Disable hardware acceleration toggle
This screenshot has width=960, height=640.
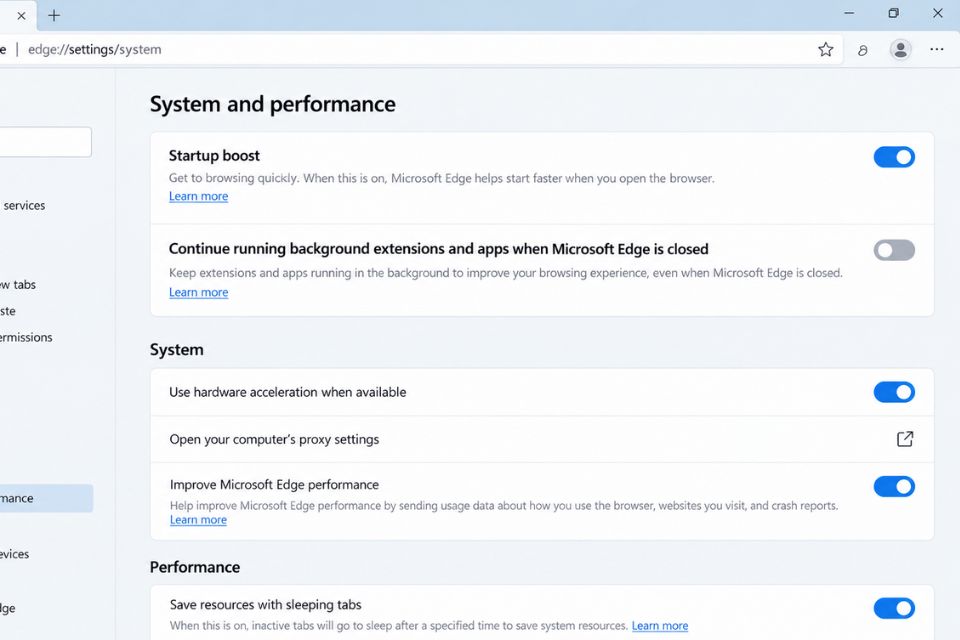894,392
